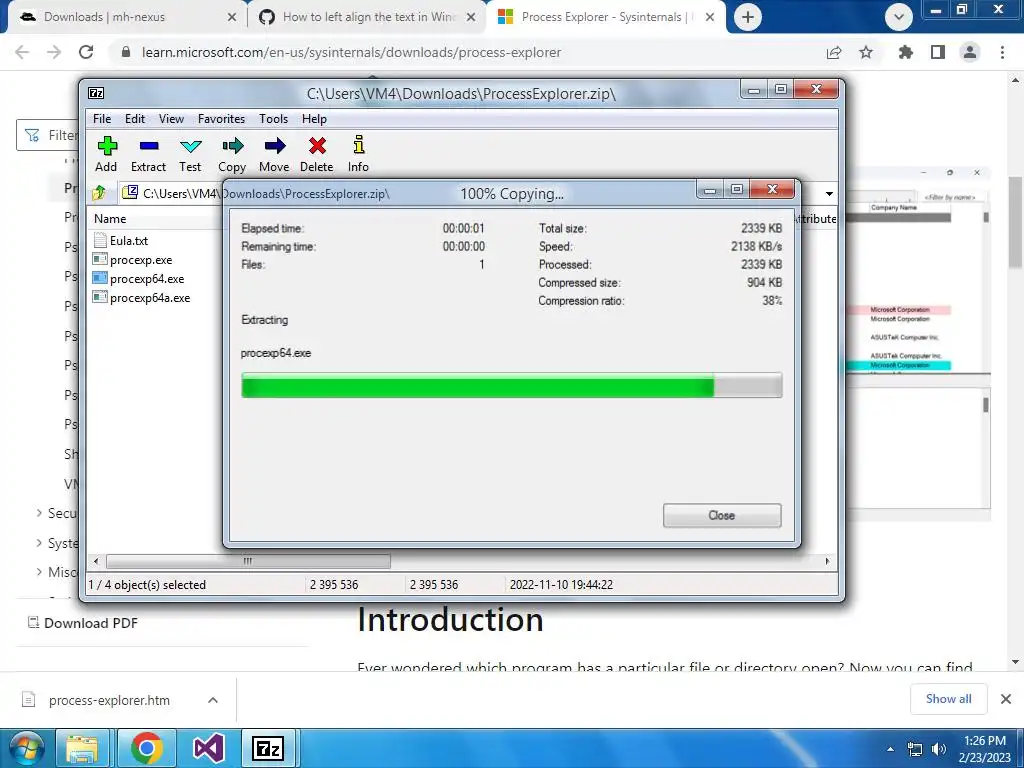This screenshot has width=1024, height=768.
Task: Click the Add toolbar icon in 7-Zip
Action: point(107,146)
